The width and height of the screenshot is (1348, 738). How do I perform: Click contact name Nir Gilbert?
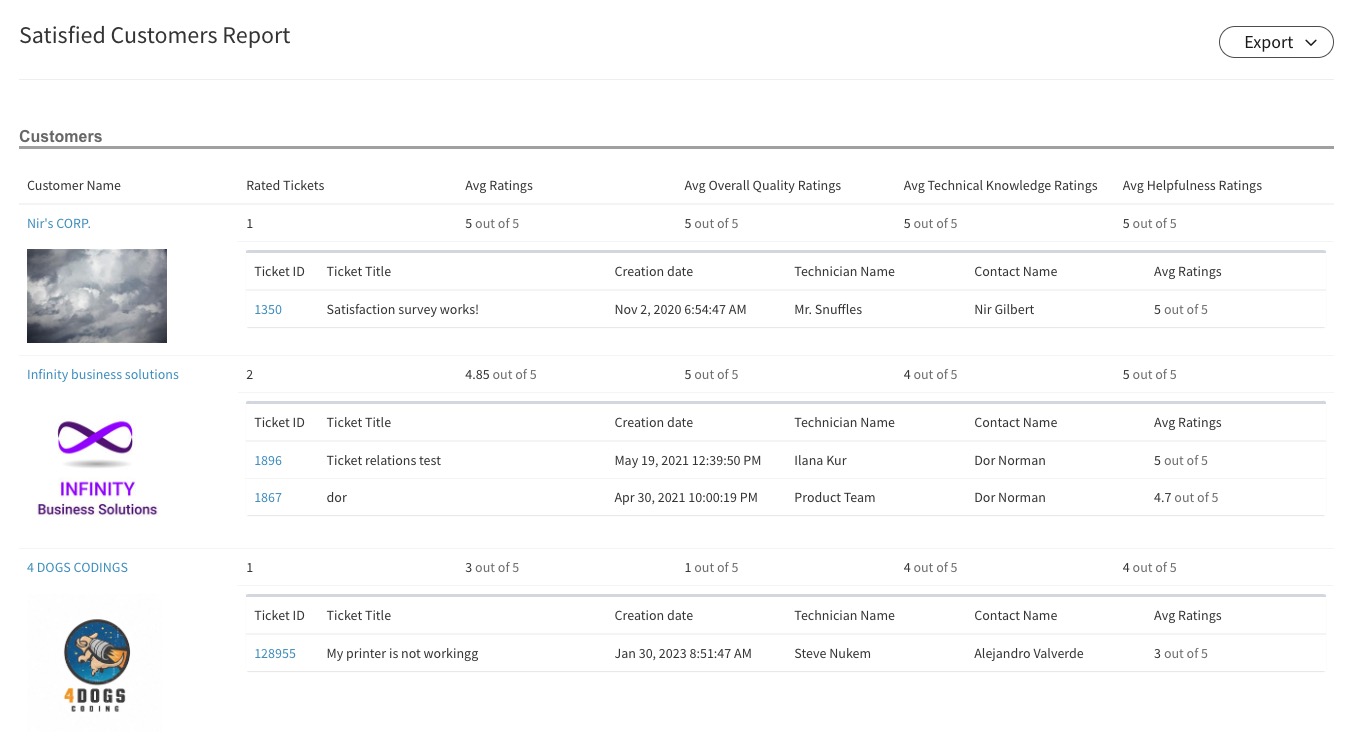1004,310
